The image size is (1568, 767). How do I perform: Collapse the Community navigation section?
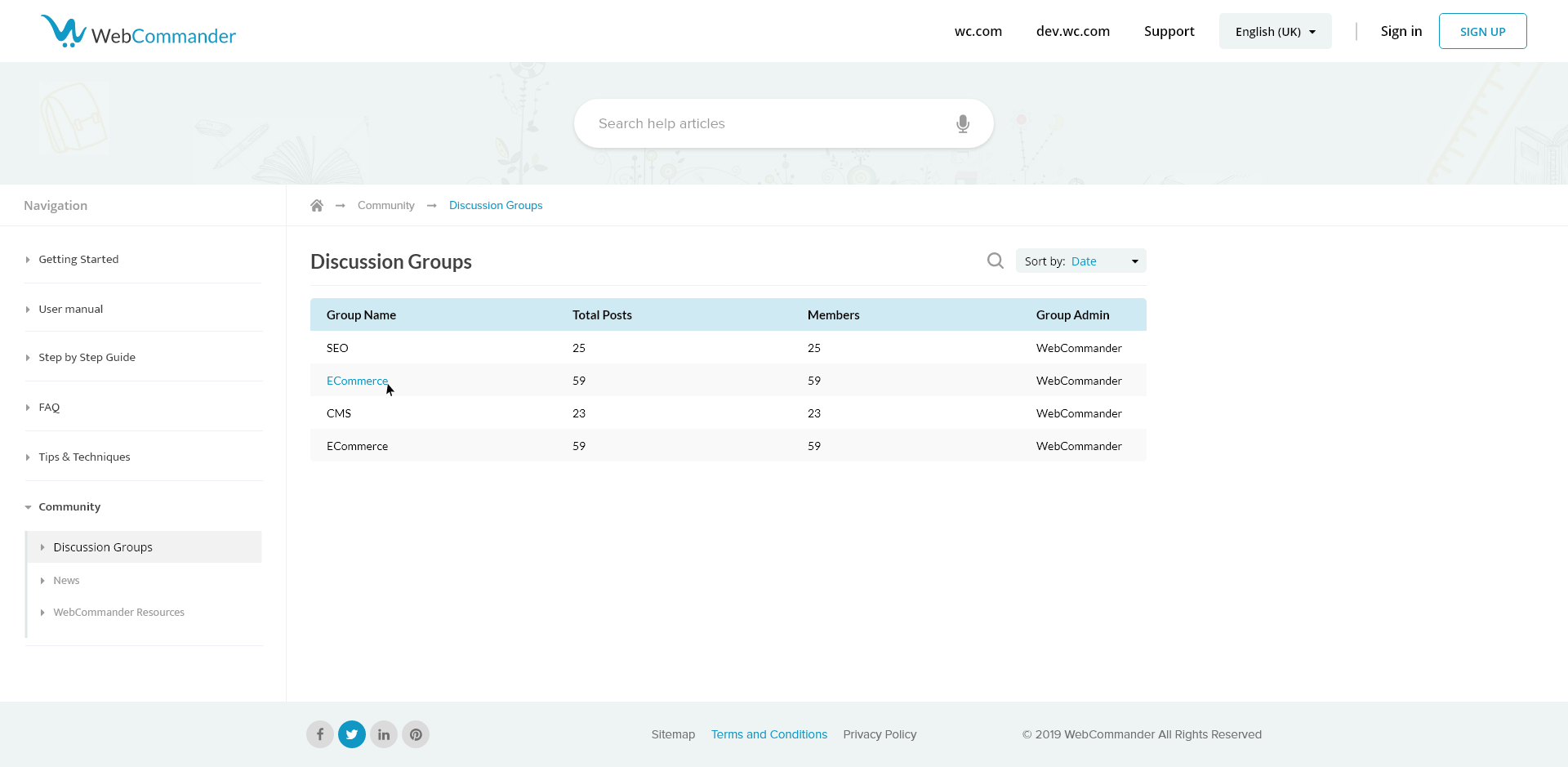(69, 507)
